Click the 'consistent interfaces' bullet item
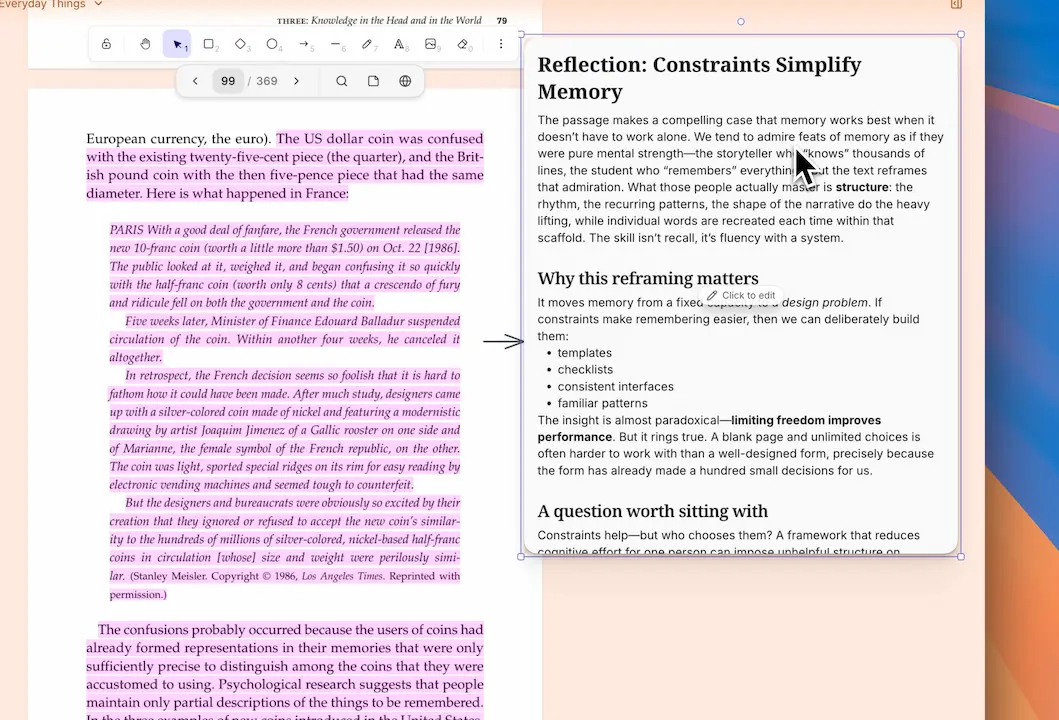This screenshot has height=720, width=1059. (x=615, y=386)
